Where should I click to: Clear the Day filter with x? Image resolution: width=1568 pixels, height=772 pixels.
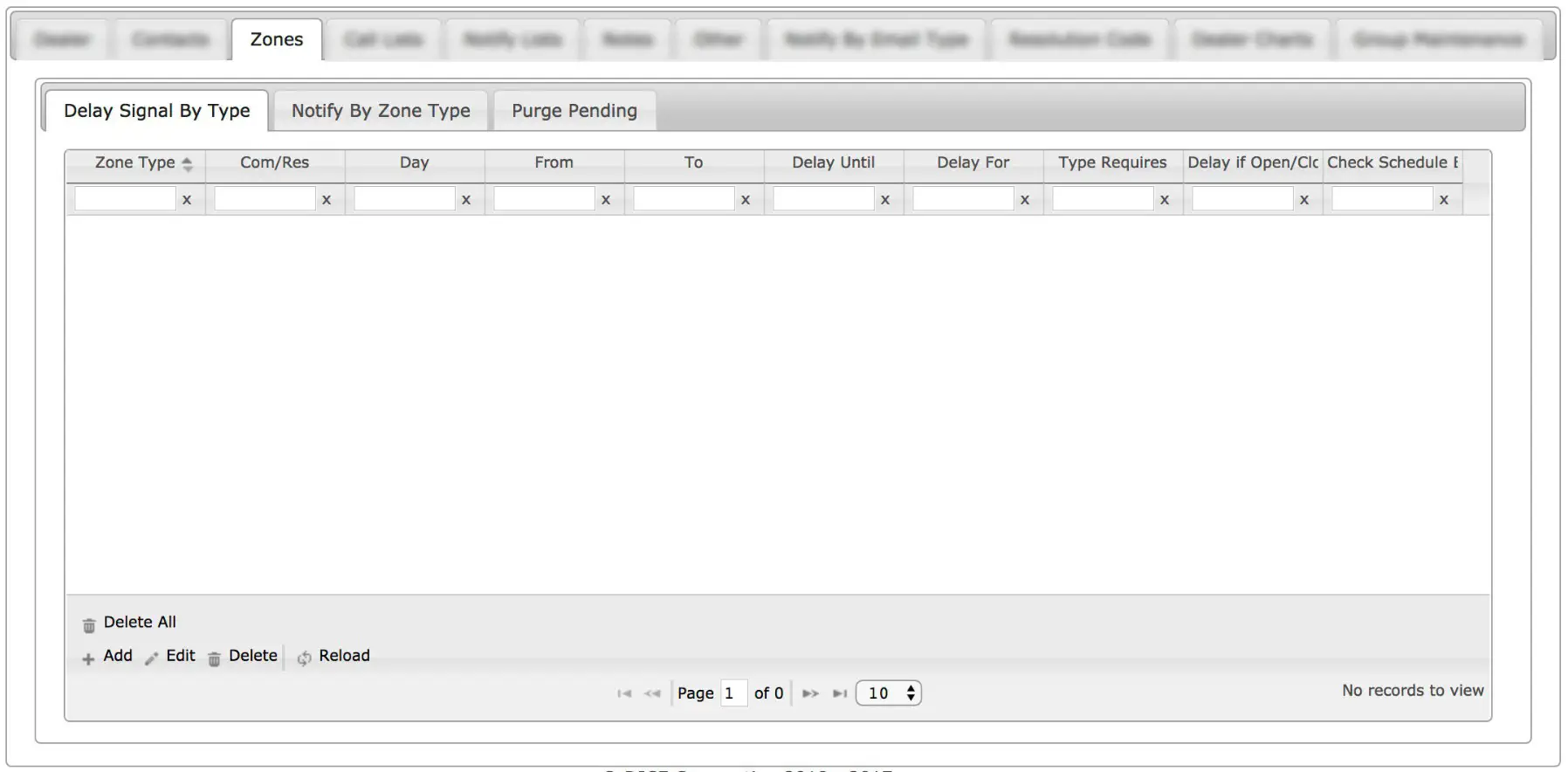click(x=466, y=200)
